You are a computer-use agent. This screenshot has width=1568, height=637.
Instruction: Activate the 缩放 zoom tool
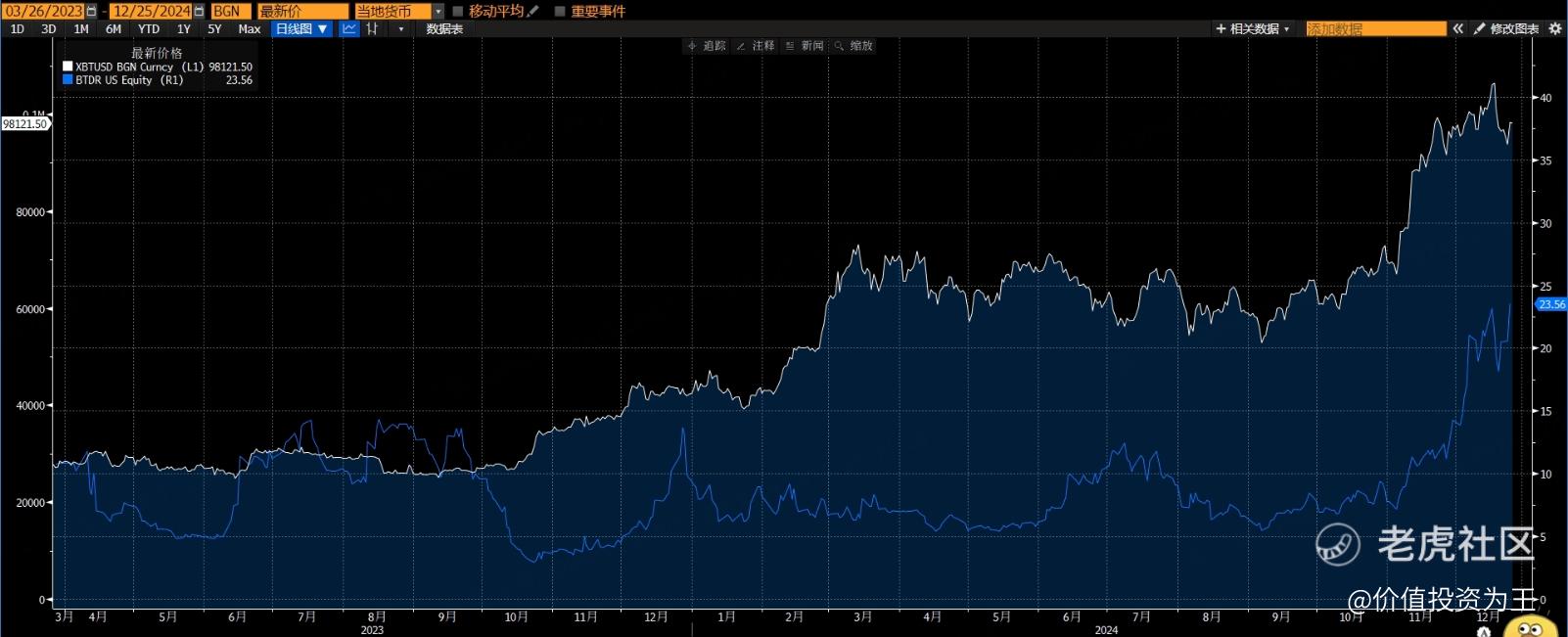coord(853,46)
